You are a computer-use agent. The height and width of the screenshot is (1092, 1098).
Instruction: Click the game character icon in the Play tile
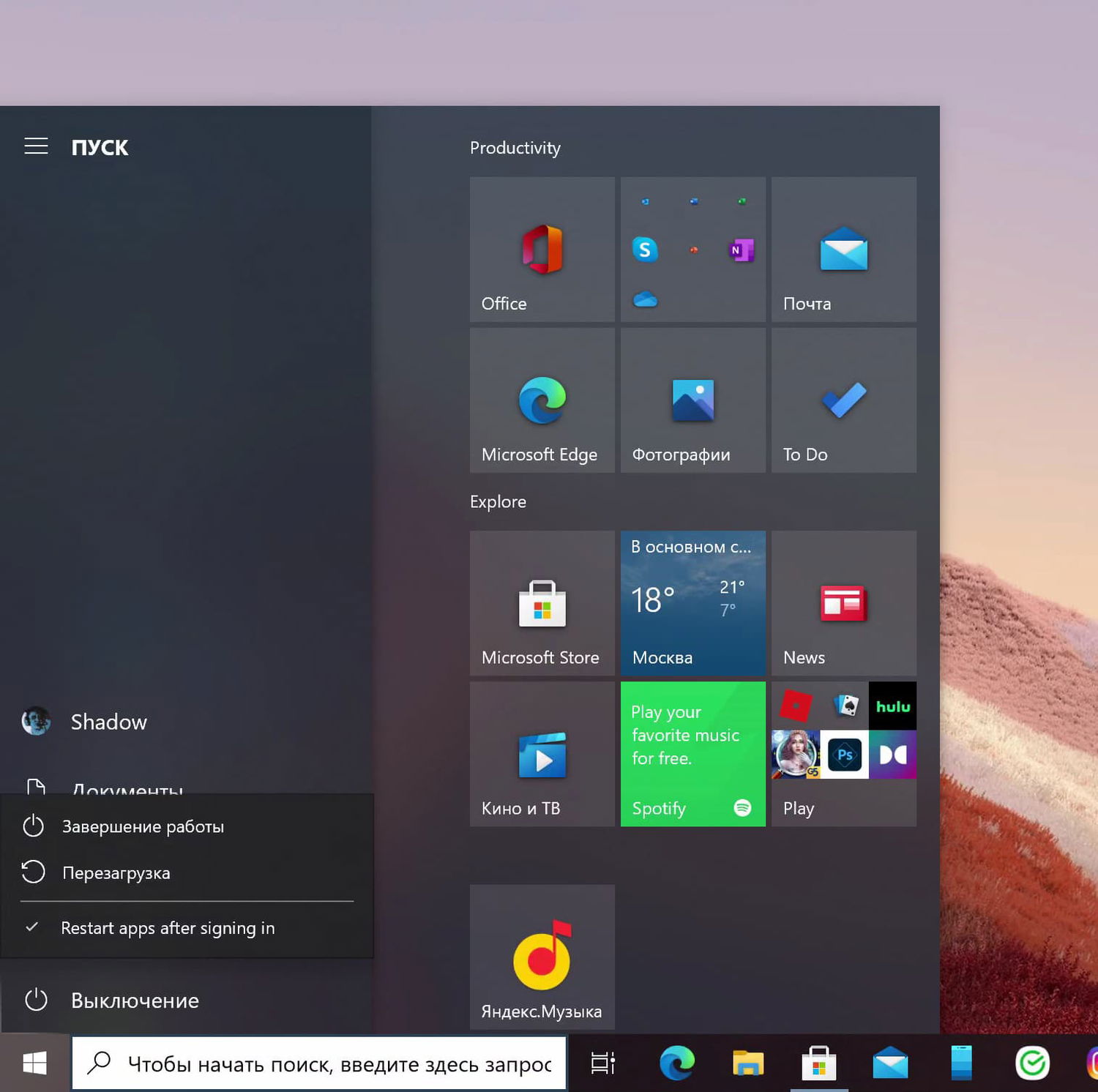[796, 755]
